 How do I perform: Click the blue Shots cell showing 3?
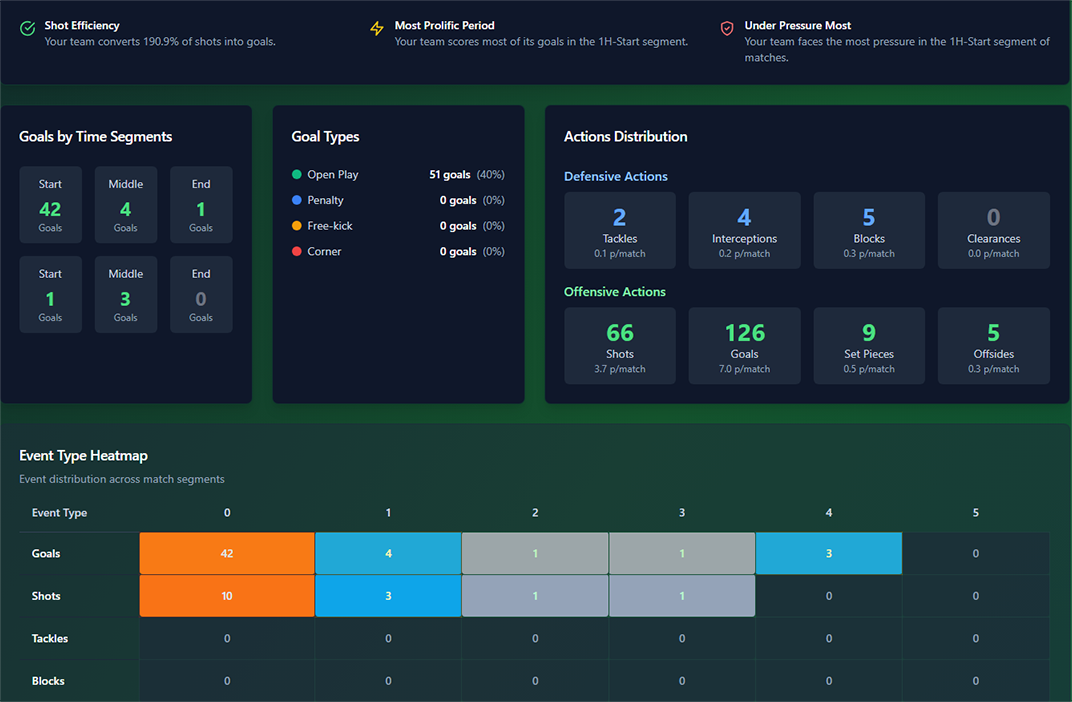(388, 595)
